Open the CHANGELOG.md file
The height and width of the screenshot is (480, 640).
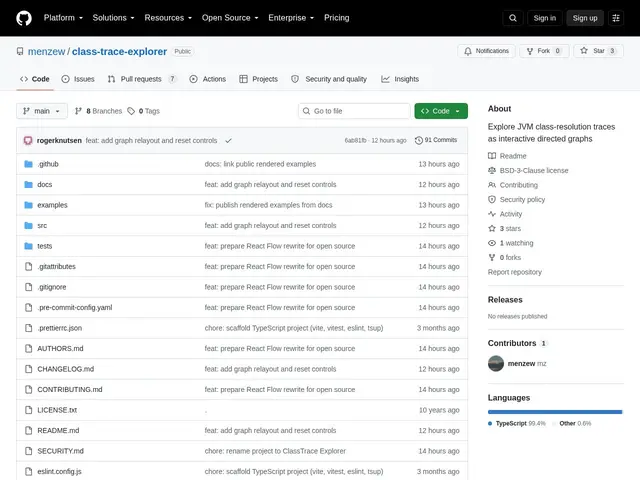click(65, 369)
